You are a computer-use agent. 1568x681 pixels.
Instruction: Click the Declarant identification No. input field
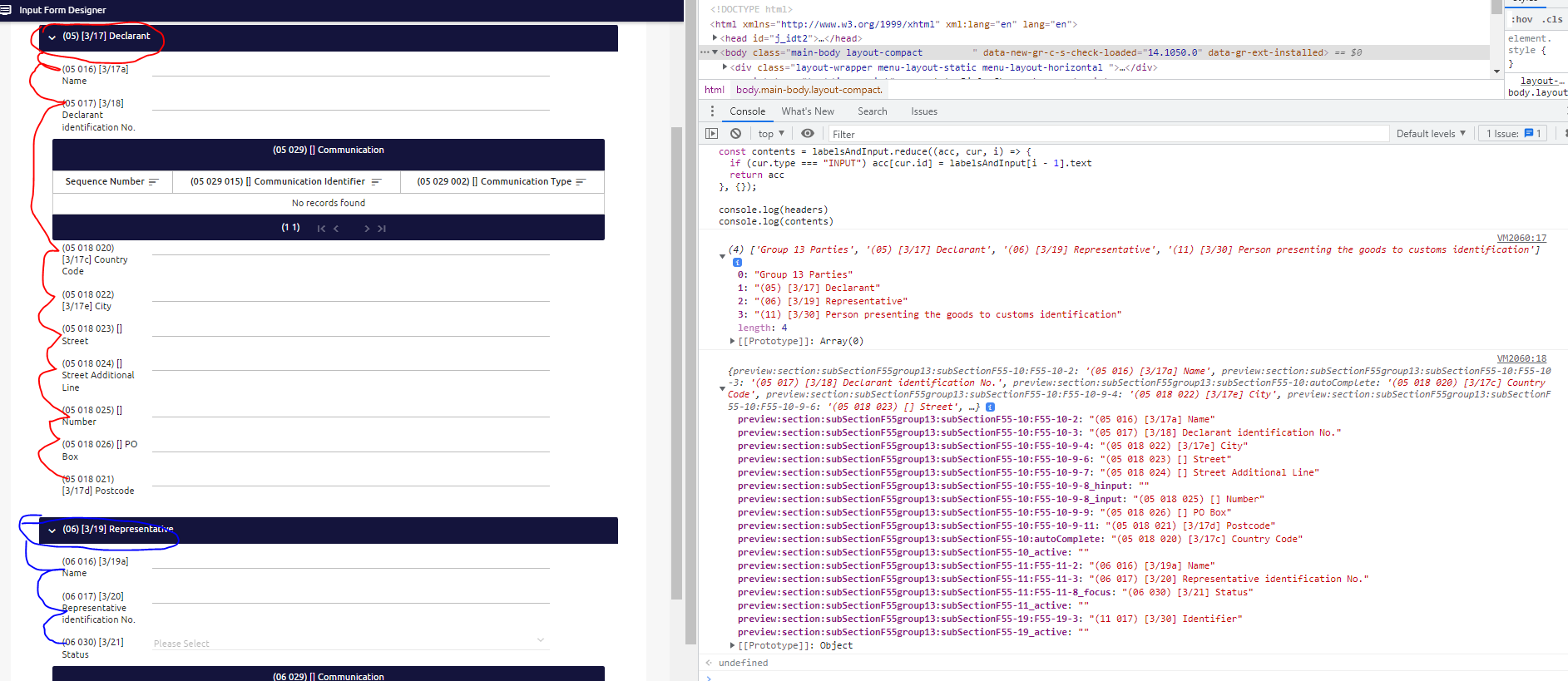pos(350,103)
